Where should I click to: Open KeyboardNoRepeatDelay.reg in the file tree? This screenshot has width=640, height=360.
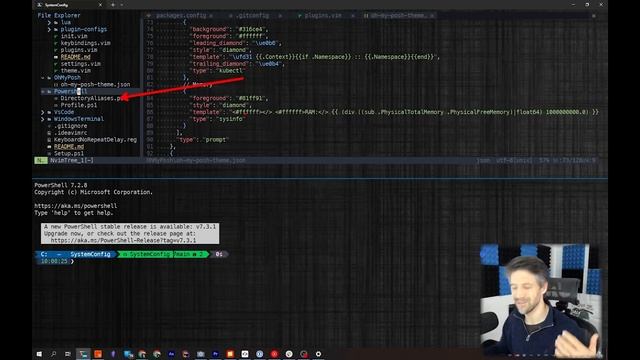96,140
